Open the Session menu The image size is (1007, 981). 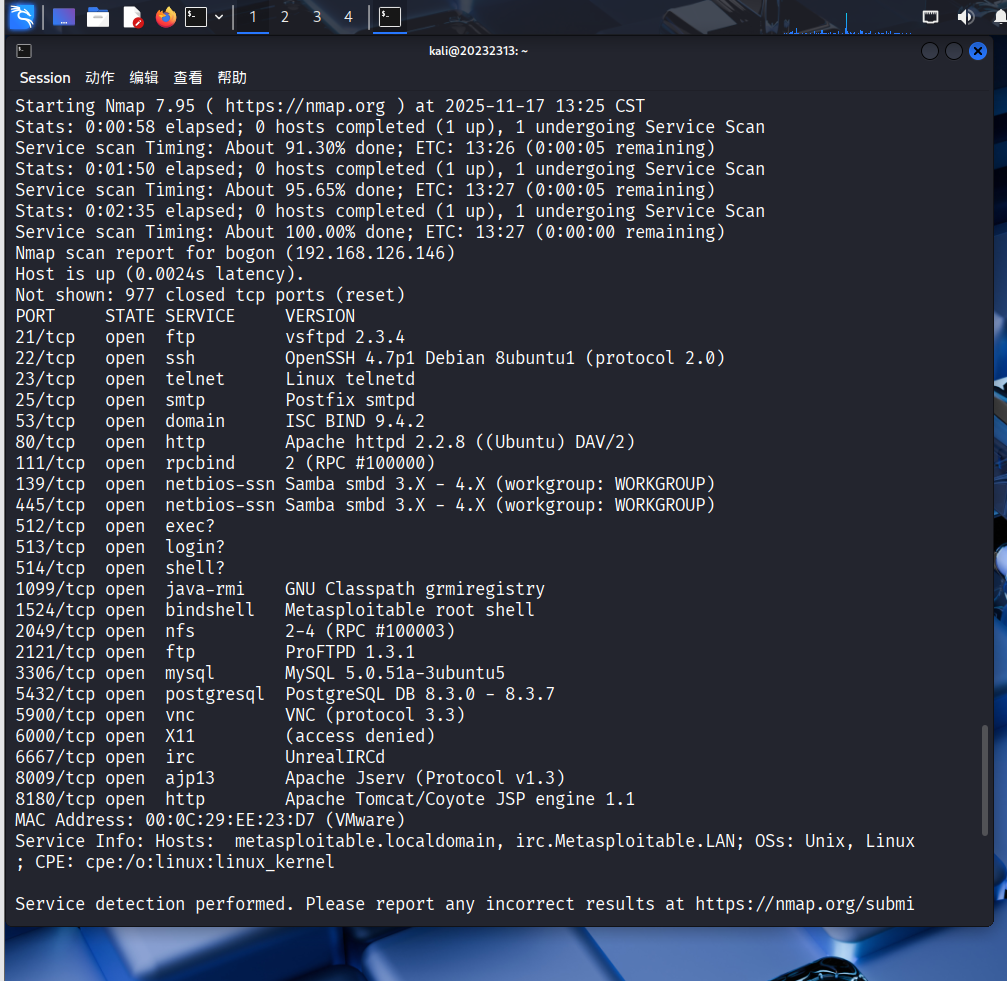click(x=45, y=78)
